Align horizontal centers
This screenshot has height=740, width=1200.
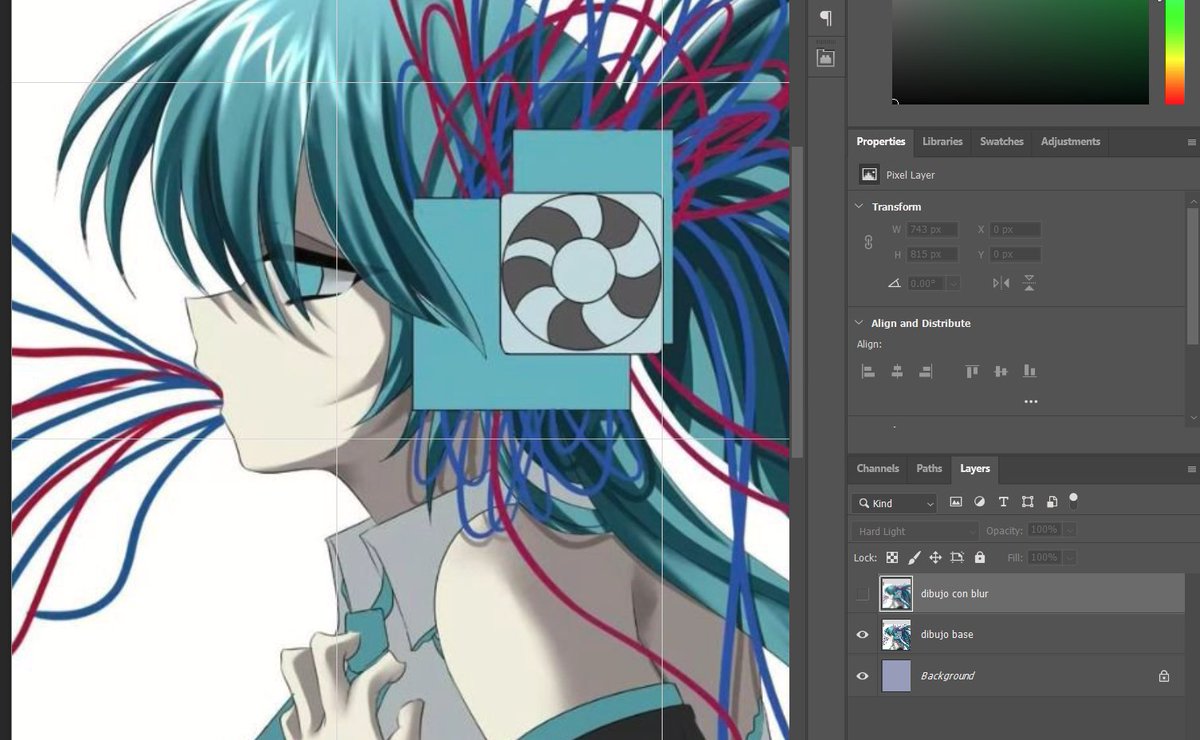coord(897,371)
